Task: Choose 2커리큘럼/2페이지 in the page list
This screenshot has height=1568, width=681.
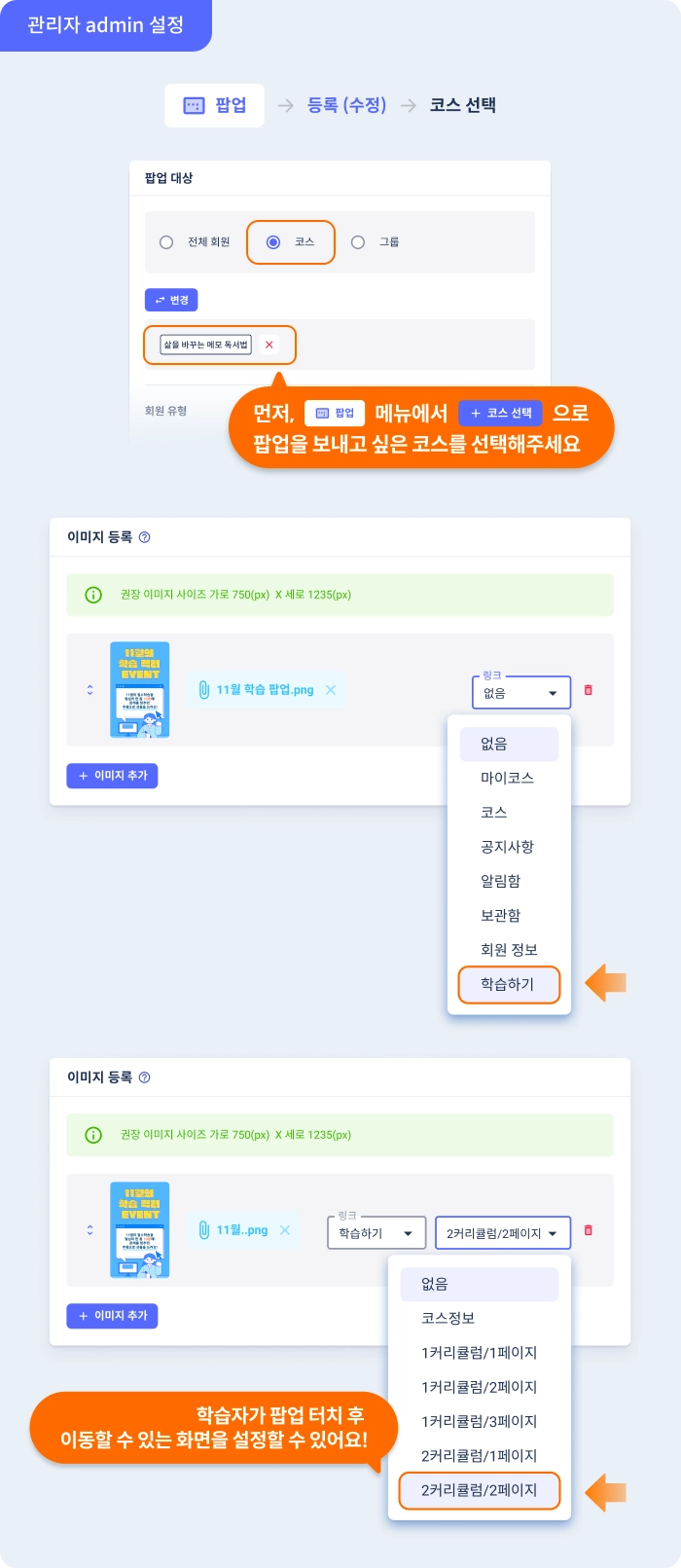Action: [480, 1490]
